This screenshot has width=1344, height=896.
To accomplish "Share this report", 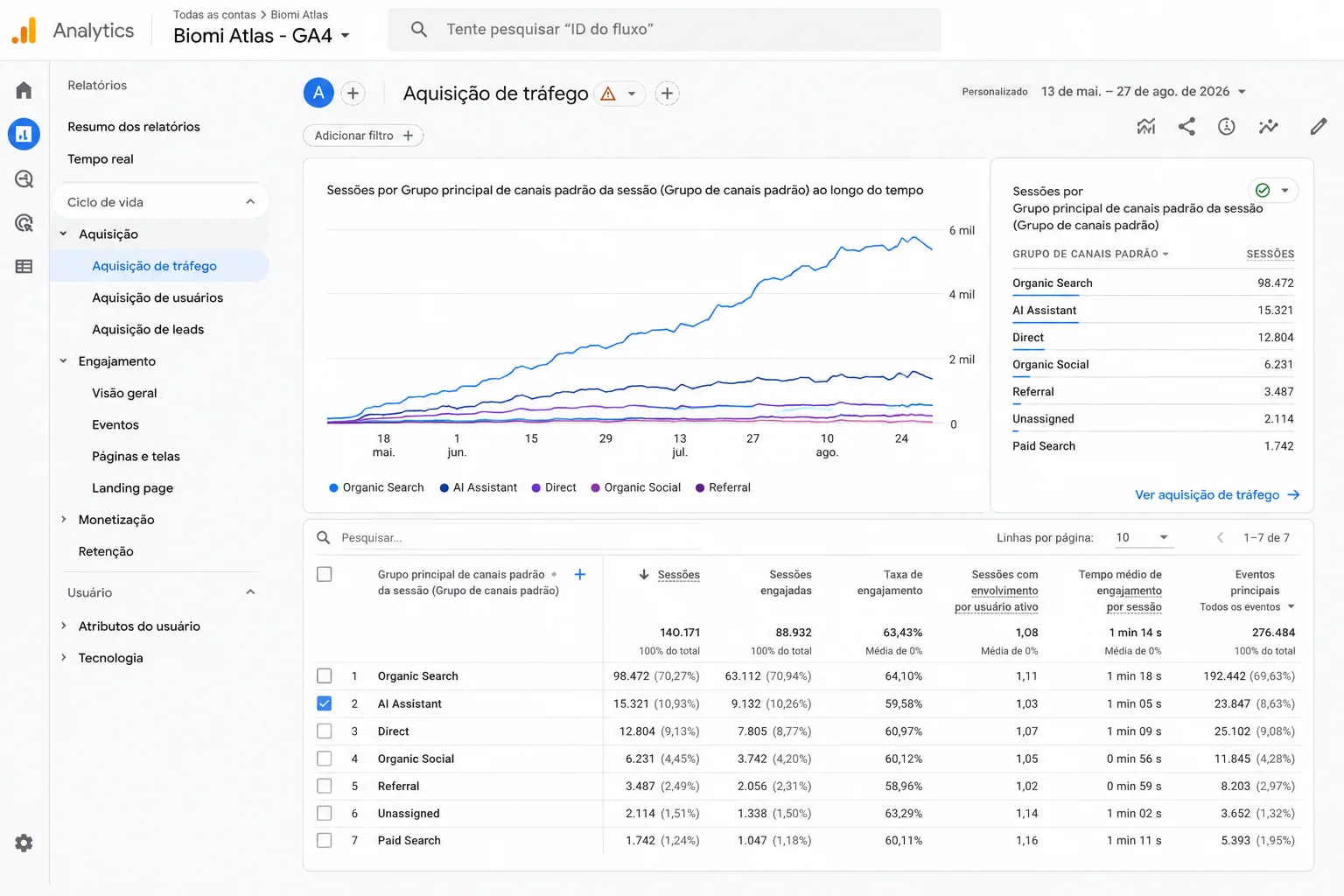I will [1186, 127].
